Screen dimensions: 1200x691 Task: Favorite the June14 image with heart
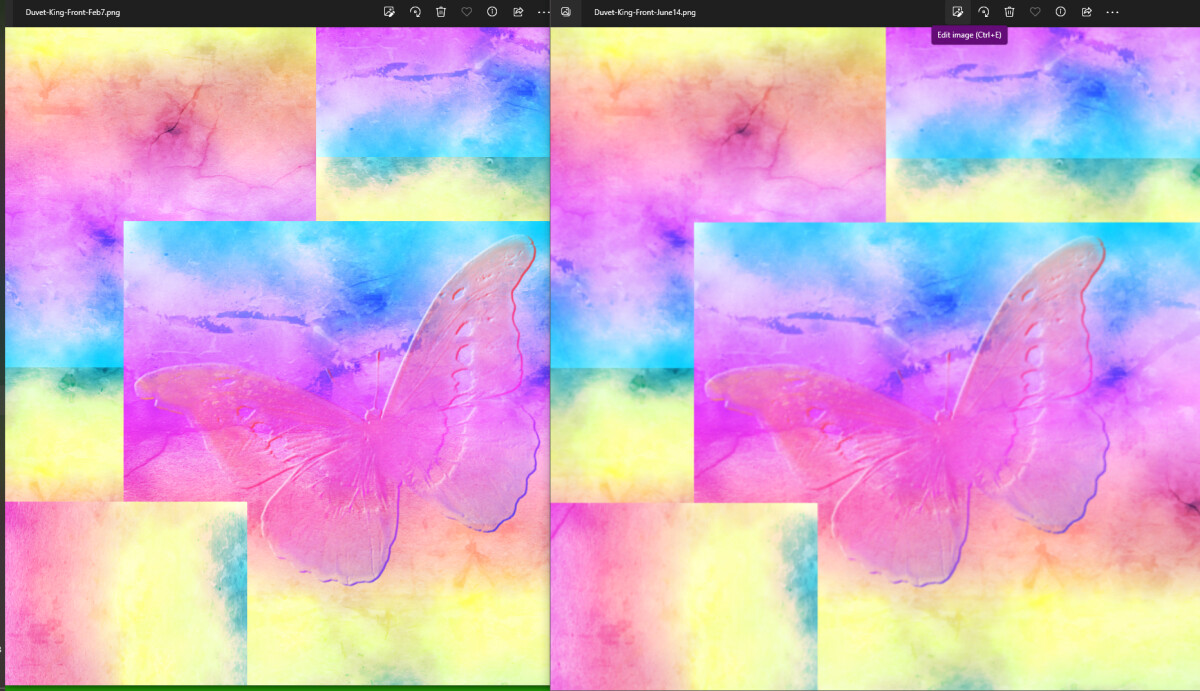(x=1035, y=12)
